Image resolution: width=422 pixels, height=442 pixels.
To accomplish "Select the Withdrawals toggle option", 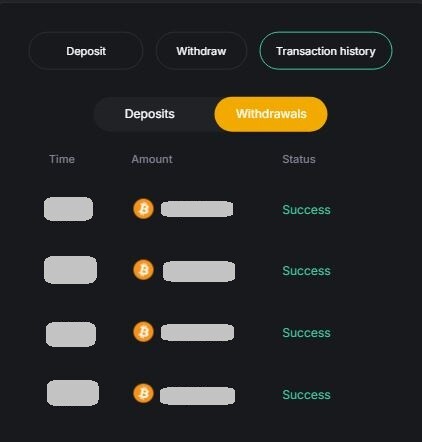I will click(x=271, y=114).
